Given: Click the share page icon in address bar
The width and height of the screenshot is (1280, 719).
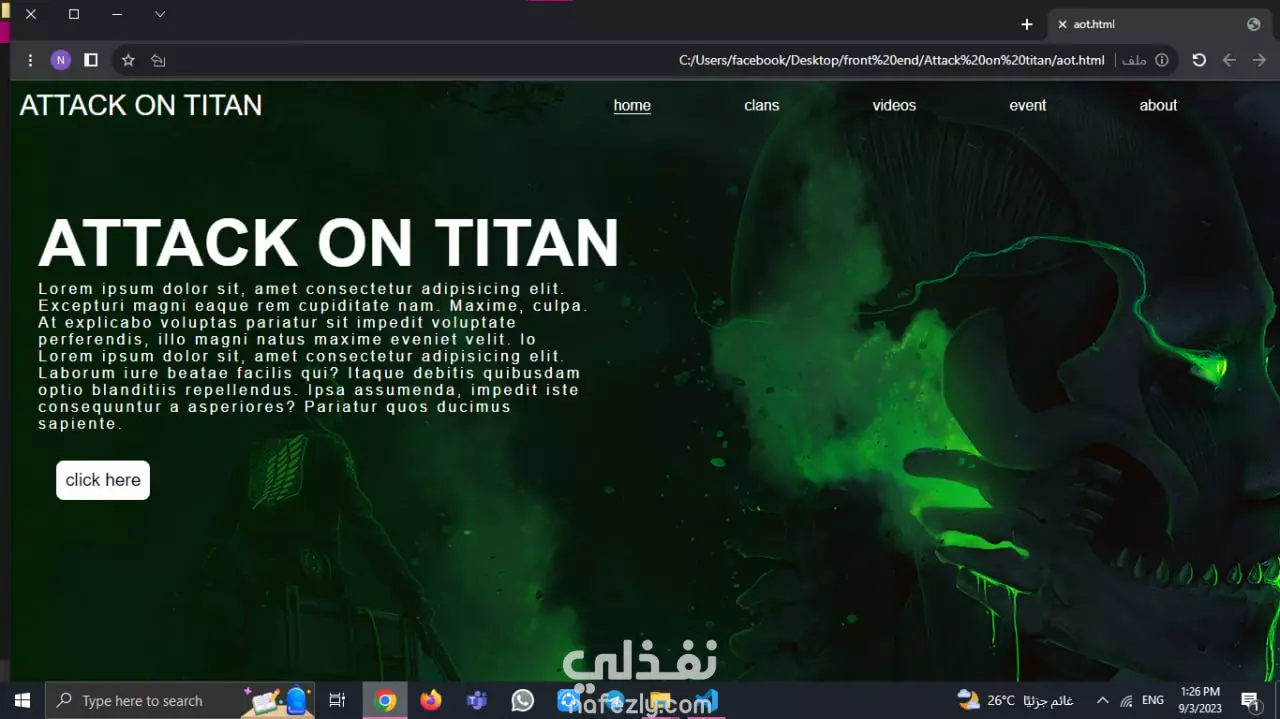Looking at the screenshot, I should (158, 60).
